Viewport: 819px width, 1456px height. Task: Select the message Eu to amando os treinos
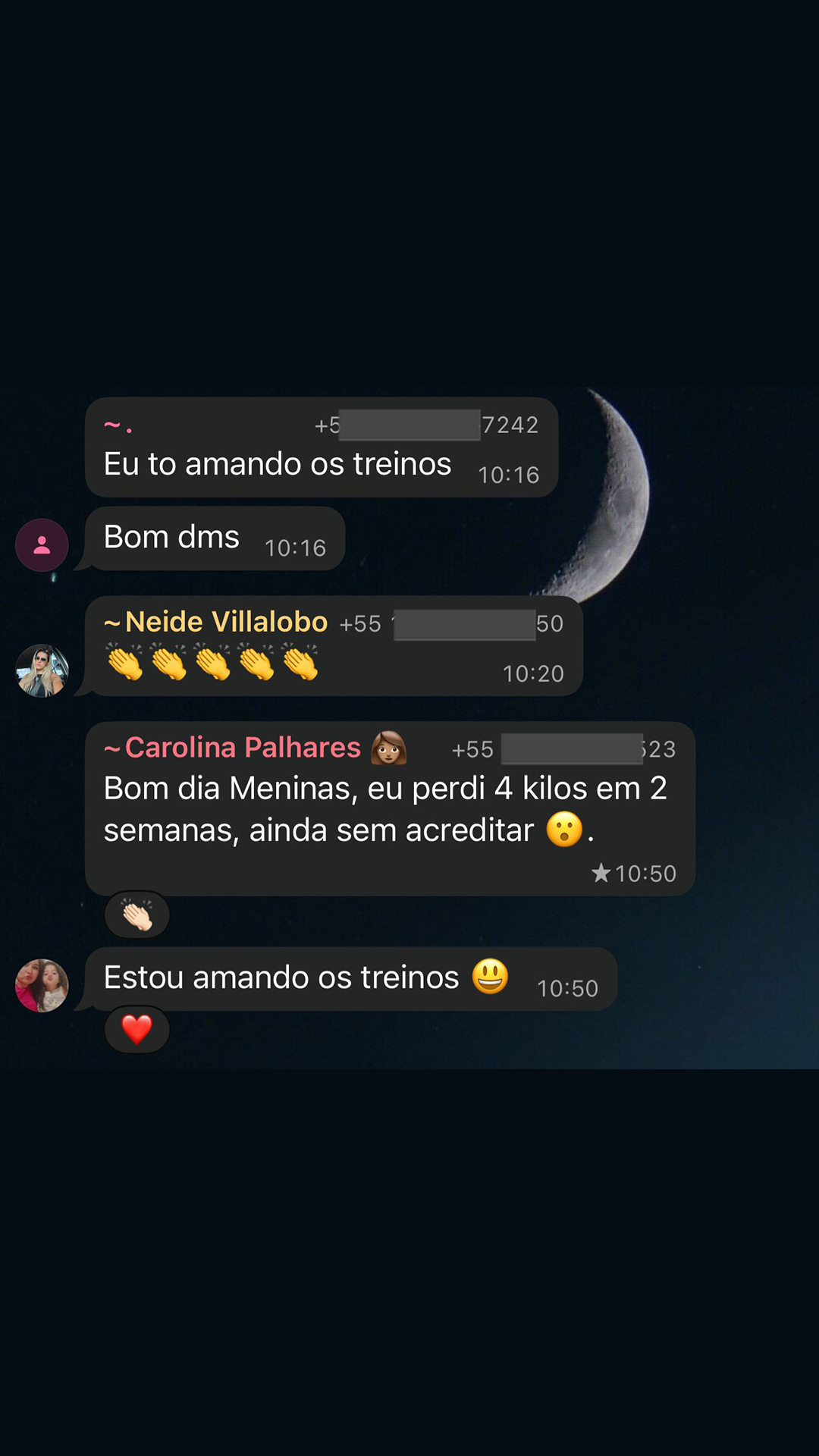click(x=322, y=447)
